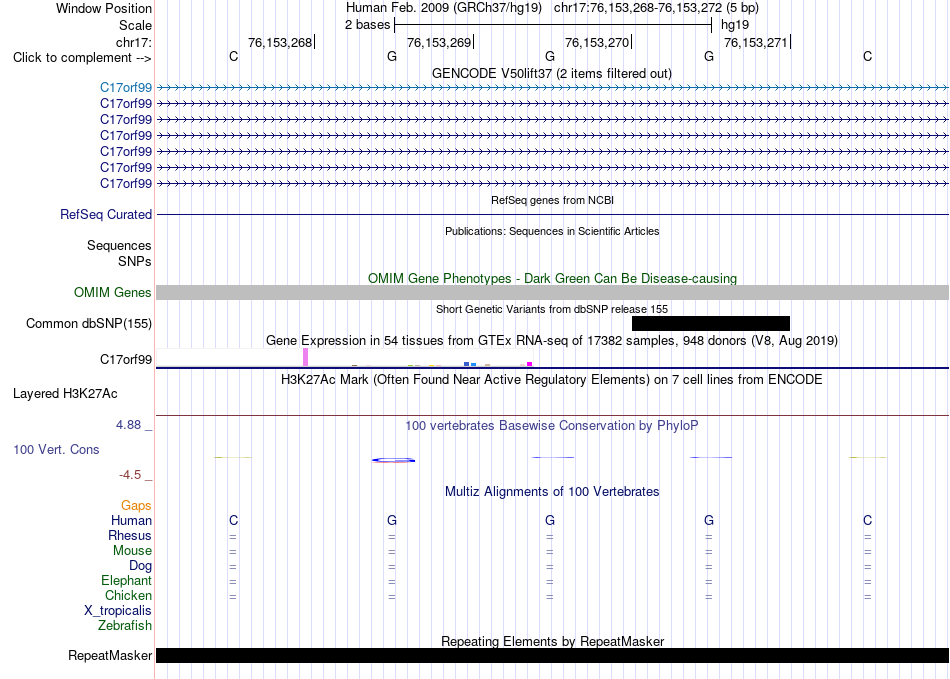Click the 'GENCODE V50lift37 (2 items filtered out)' title
The width and height of the screenshot is (950, 679).
[552, 73]
